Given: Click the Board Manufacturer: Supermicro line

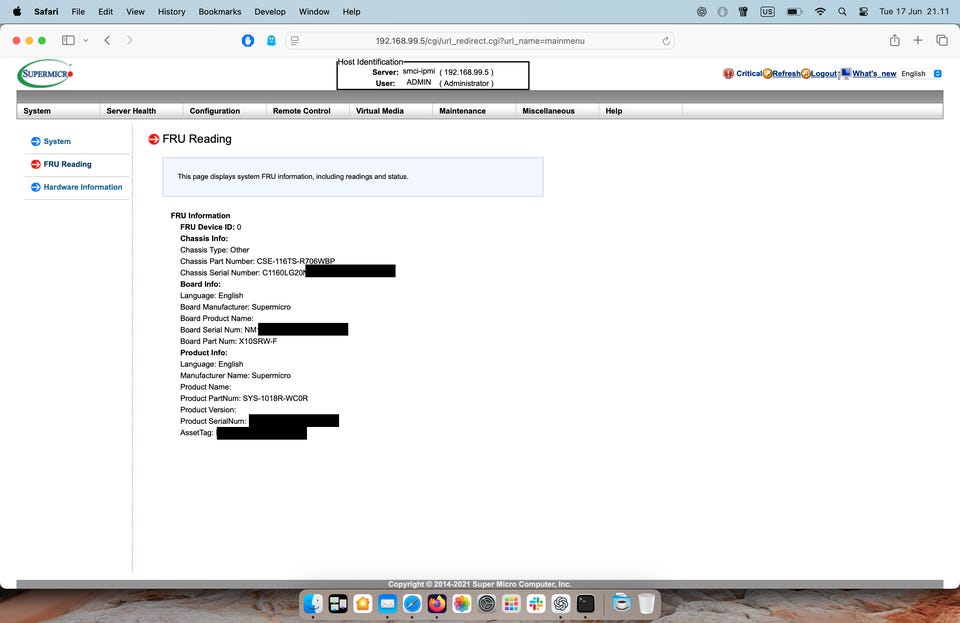Looking at the screenshot, I should point(235,307).
